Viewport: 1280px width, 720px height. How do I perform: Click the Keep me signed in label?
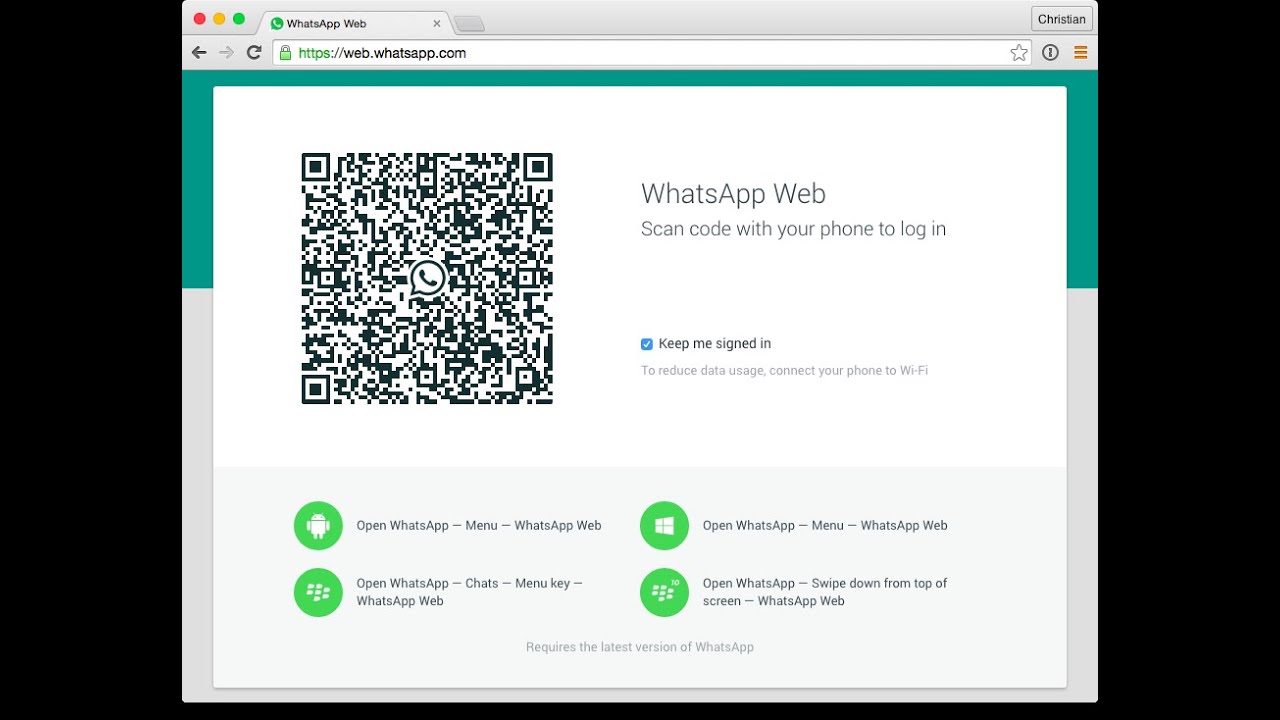pyautogui.click(x=714, y=343)
